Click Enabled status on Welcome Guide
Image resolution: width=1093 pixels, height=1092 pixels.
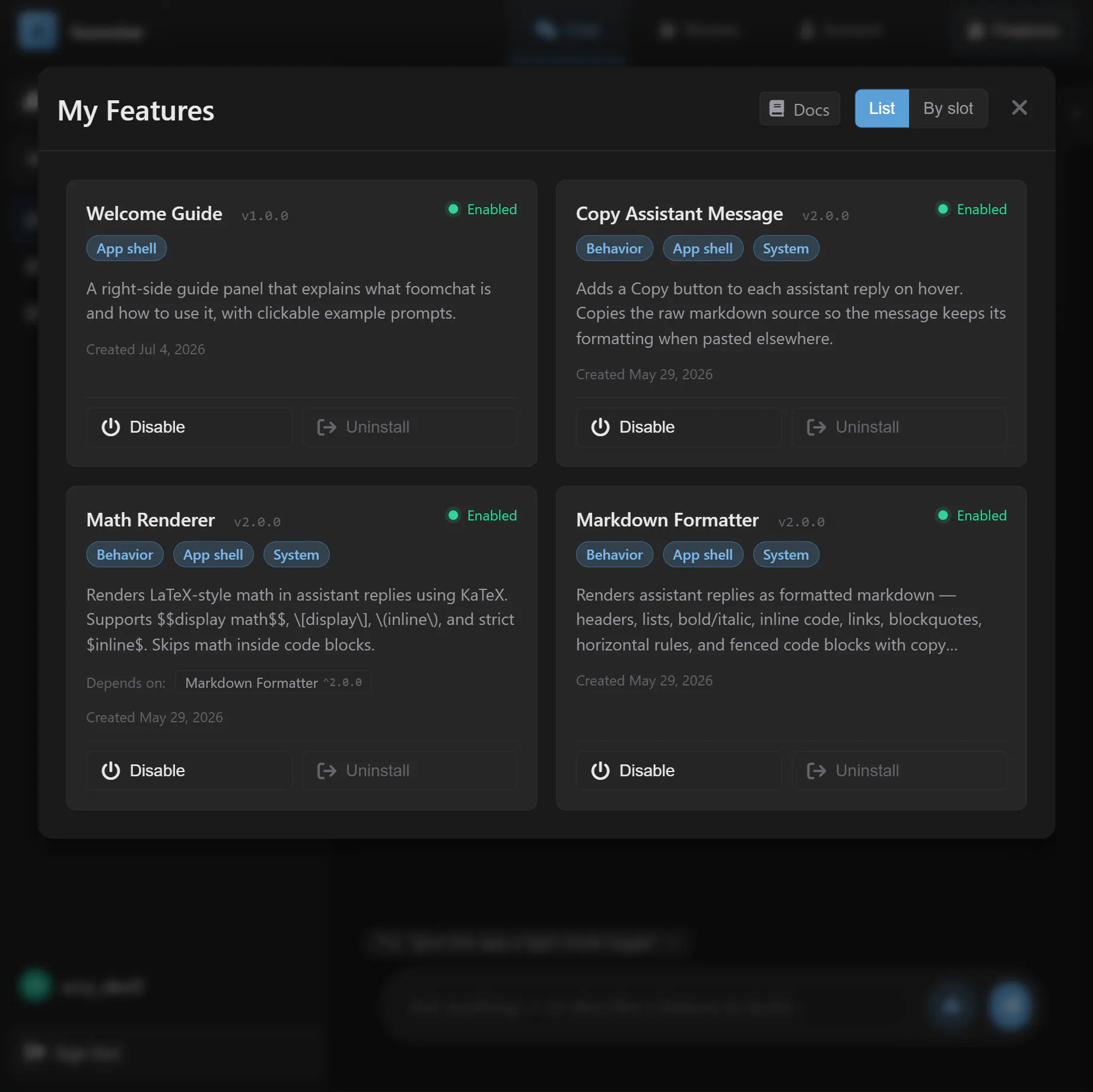point(482,209)
